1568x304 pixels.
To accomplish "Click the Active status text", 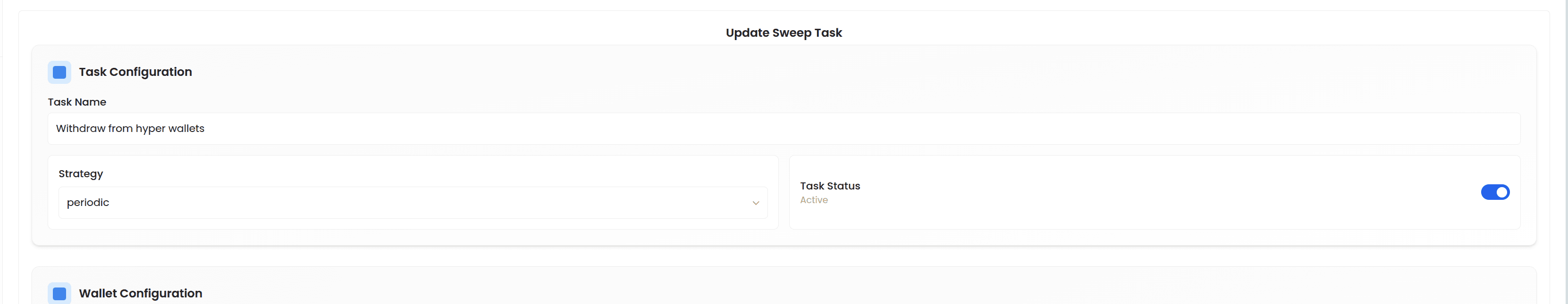I will 814,200.
